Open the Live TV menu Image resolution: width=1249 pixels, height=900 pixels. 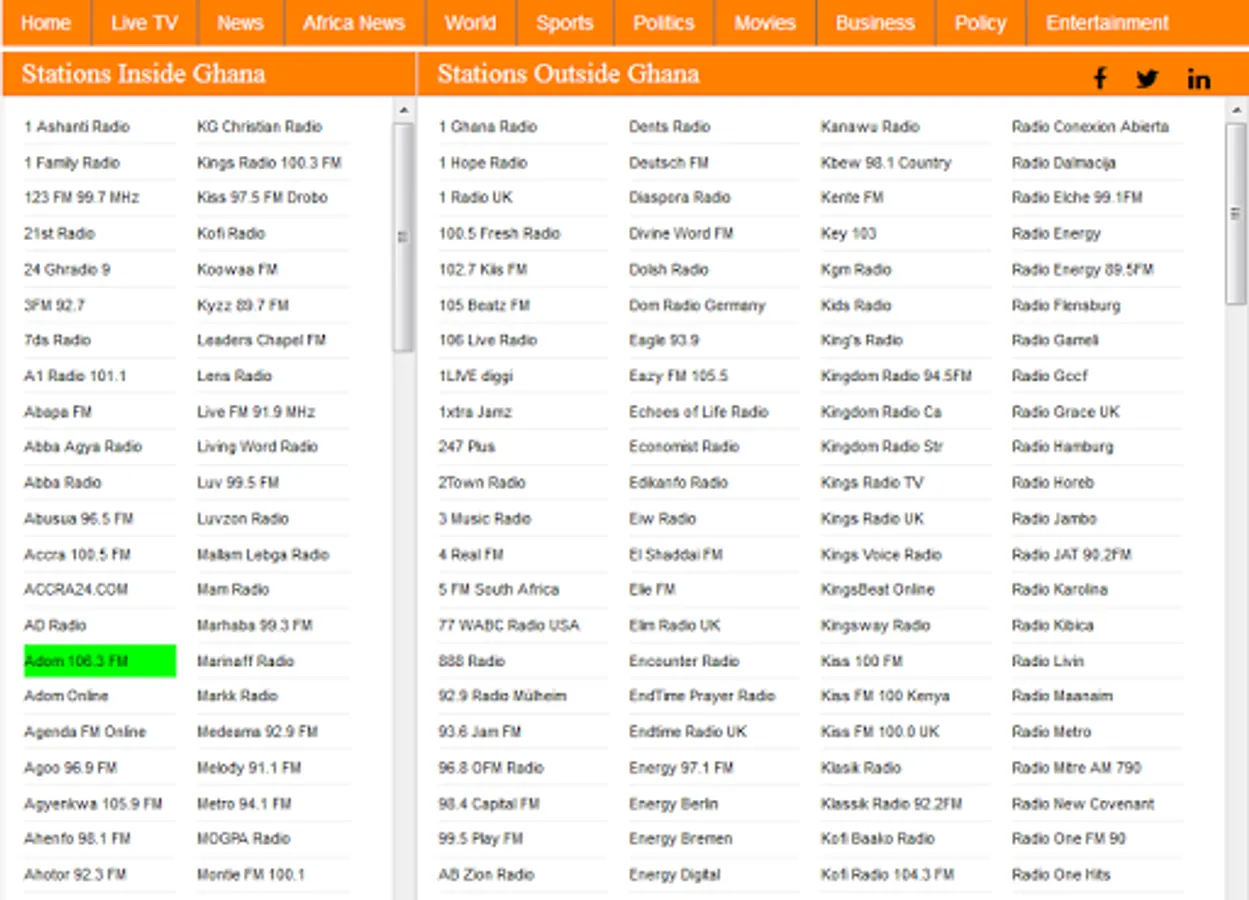(144, 23)
